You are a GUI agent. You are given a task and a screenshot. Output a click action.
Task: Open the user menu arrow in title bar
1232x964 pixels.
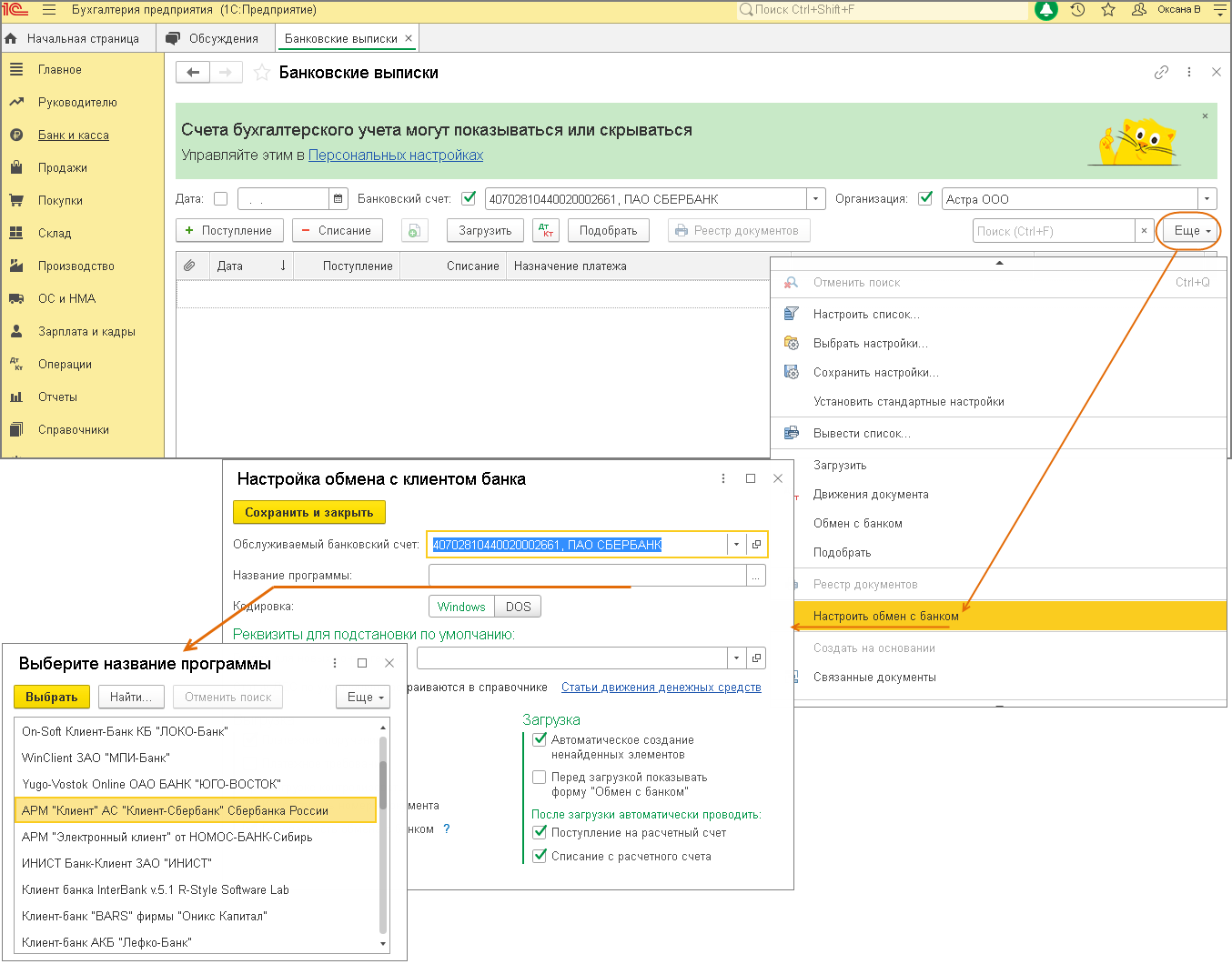point(1220,10)
